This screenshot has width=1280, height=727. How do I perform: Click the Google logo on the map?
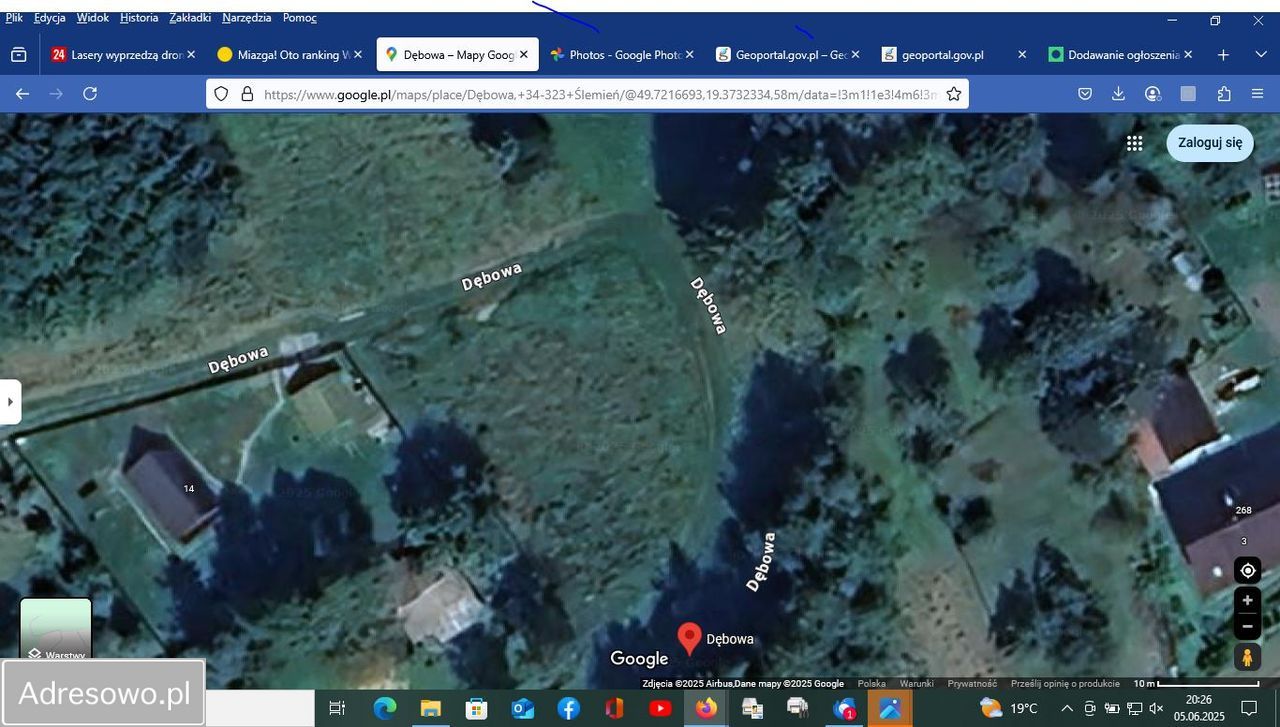click(x=639, y=659)
